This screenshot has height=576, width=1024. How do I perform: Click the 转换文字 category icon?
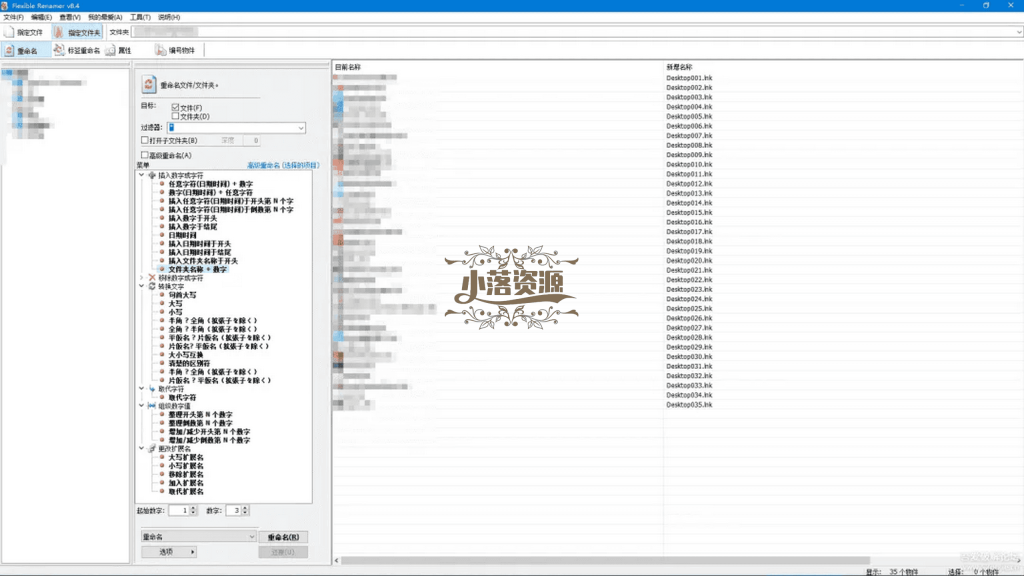pyautogui.click(x=152, y=286)
